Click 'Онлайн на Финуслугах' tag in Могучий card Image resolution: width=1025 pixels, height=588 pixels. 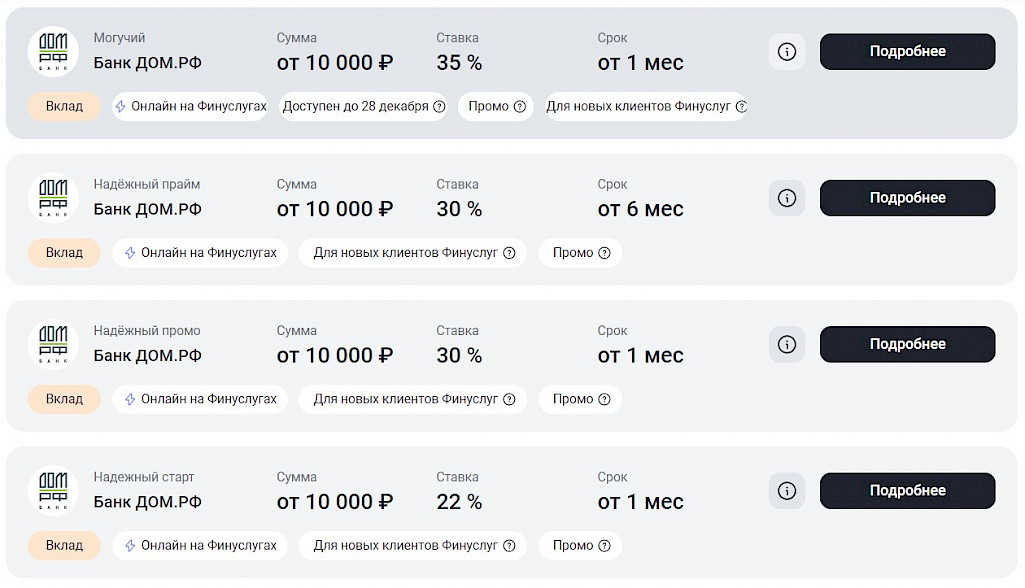pos(190,107)
